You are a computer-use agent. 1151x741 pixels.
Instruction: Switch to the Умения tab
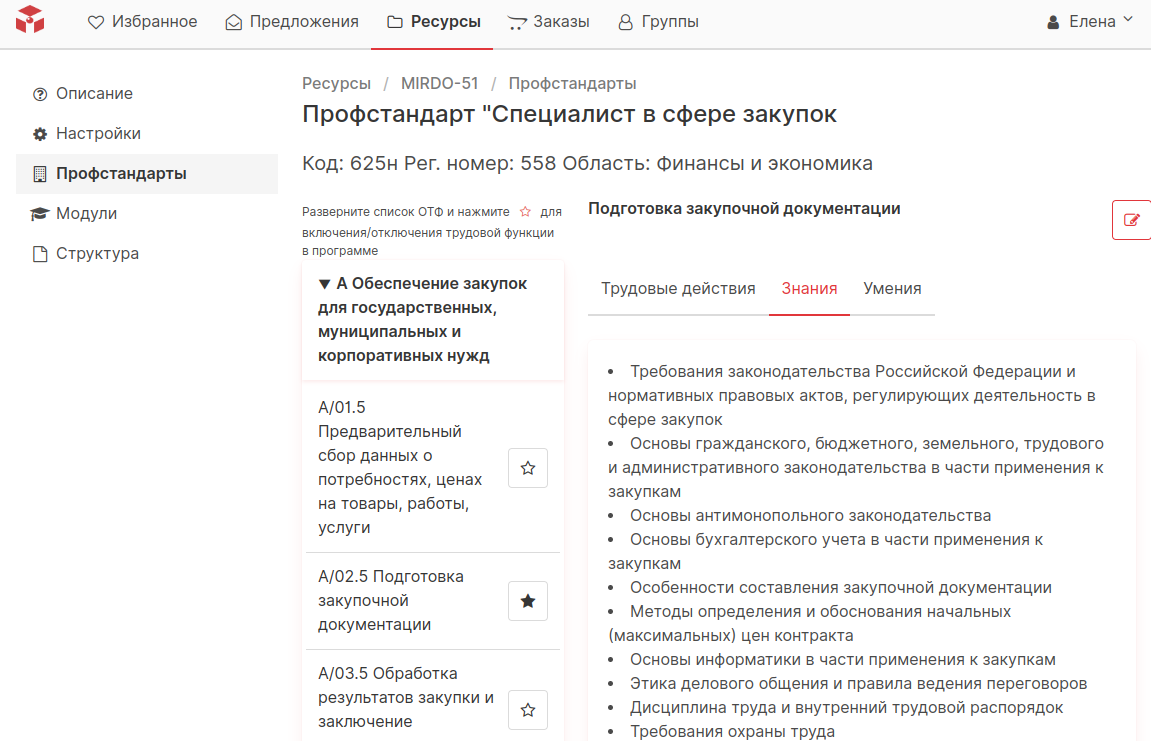point(892,289)
